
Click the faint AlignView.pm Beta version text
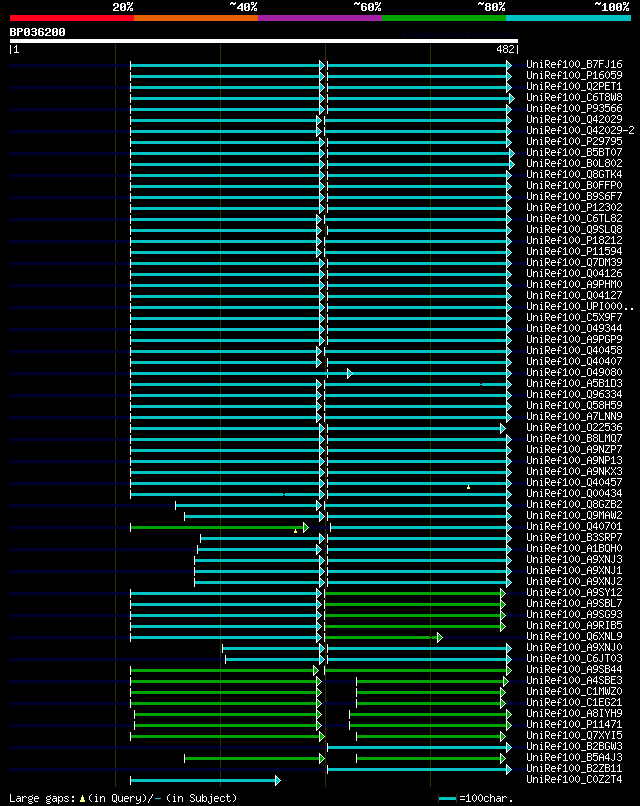pyautogui.click(x=459, y=34)
